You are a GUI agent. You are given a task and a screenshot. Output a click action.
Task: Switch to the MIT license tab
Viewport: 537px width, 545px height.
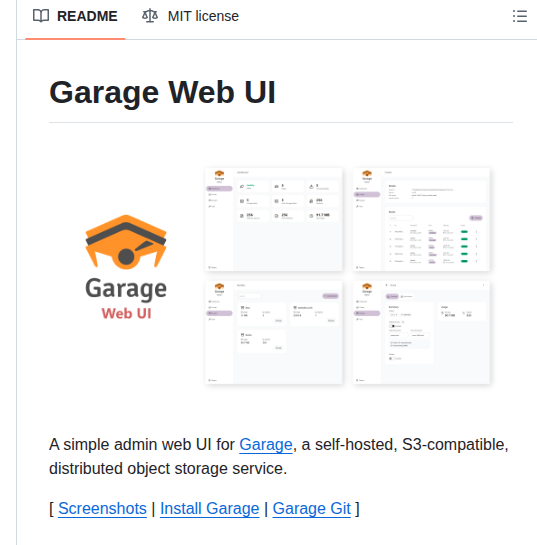(190, 16)
